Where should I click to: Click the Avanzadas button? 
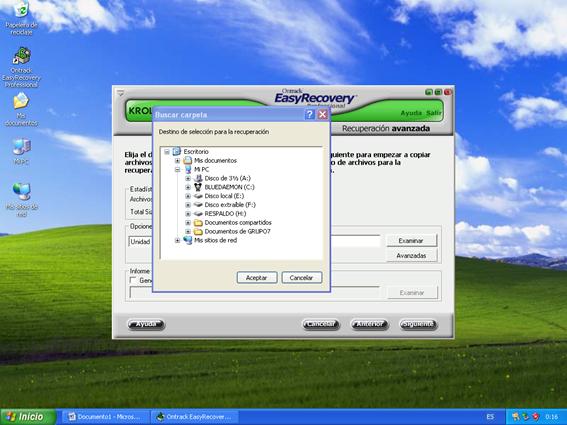[412, 255]
